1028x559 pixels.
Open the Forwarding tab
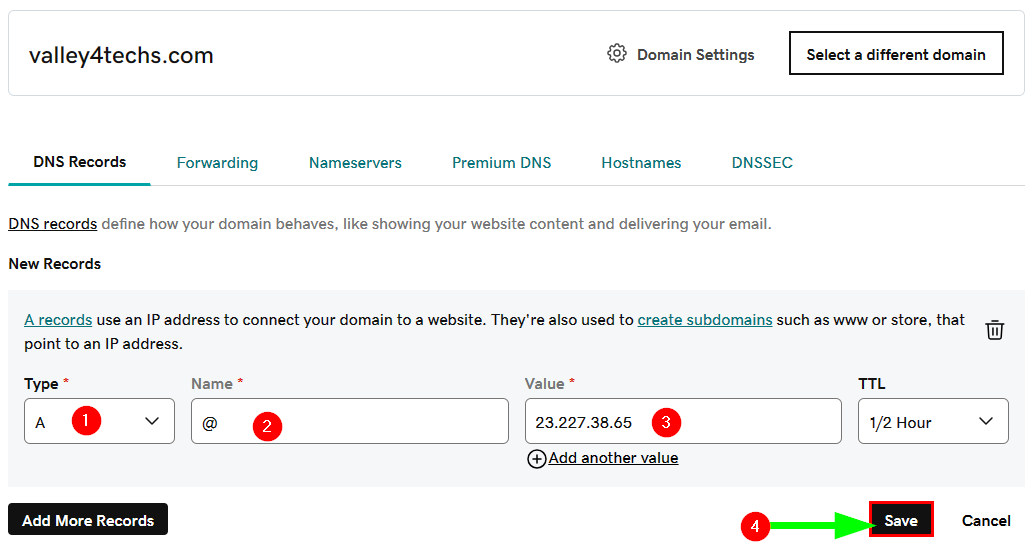(217, 163)
